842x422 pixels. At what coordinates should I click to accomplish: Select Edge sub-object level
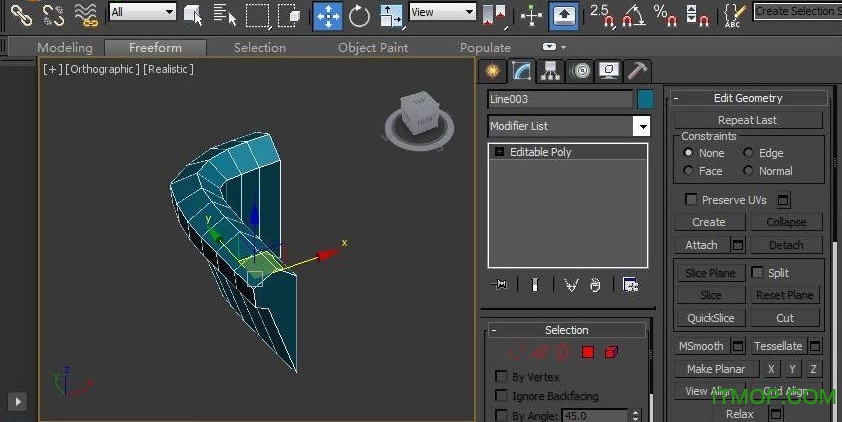pyautogui.click(x=541, y=352)
